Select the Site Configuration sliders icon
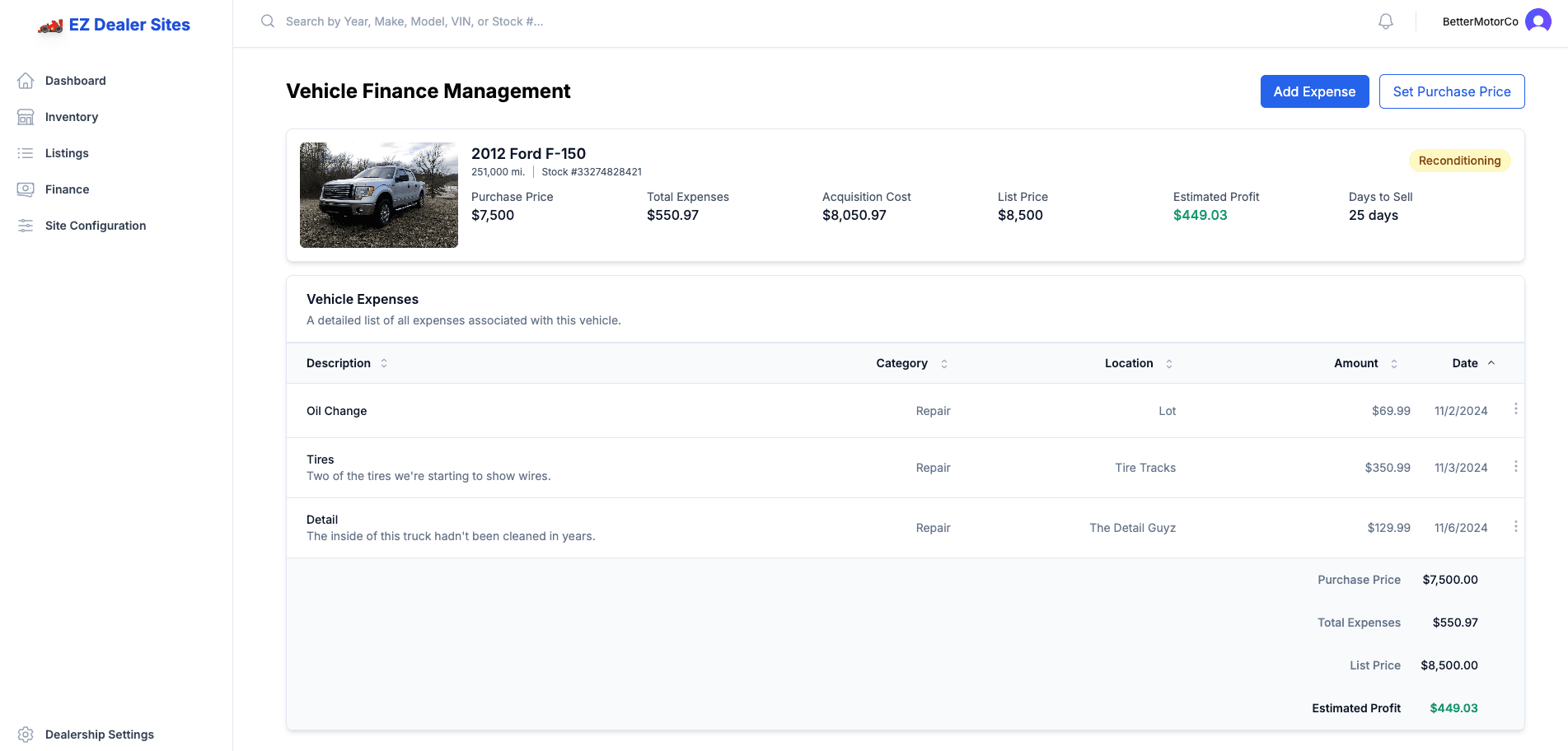This screenshot has height=751, width=1568. pos(25,225)
